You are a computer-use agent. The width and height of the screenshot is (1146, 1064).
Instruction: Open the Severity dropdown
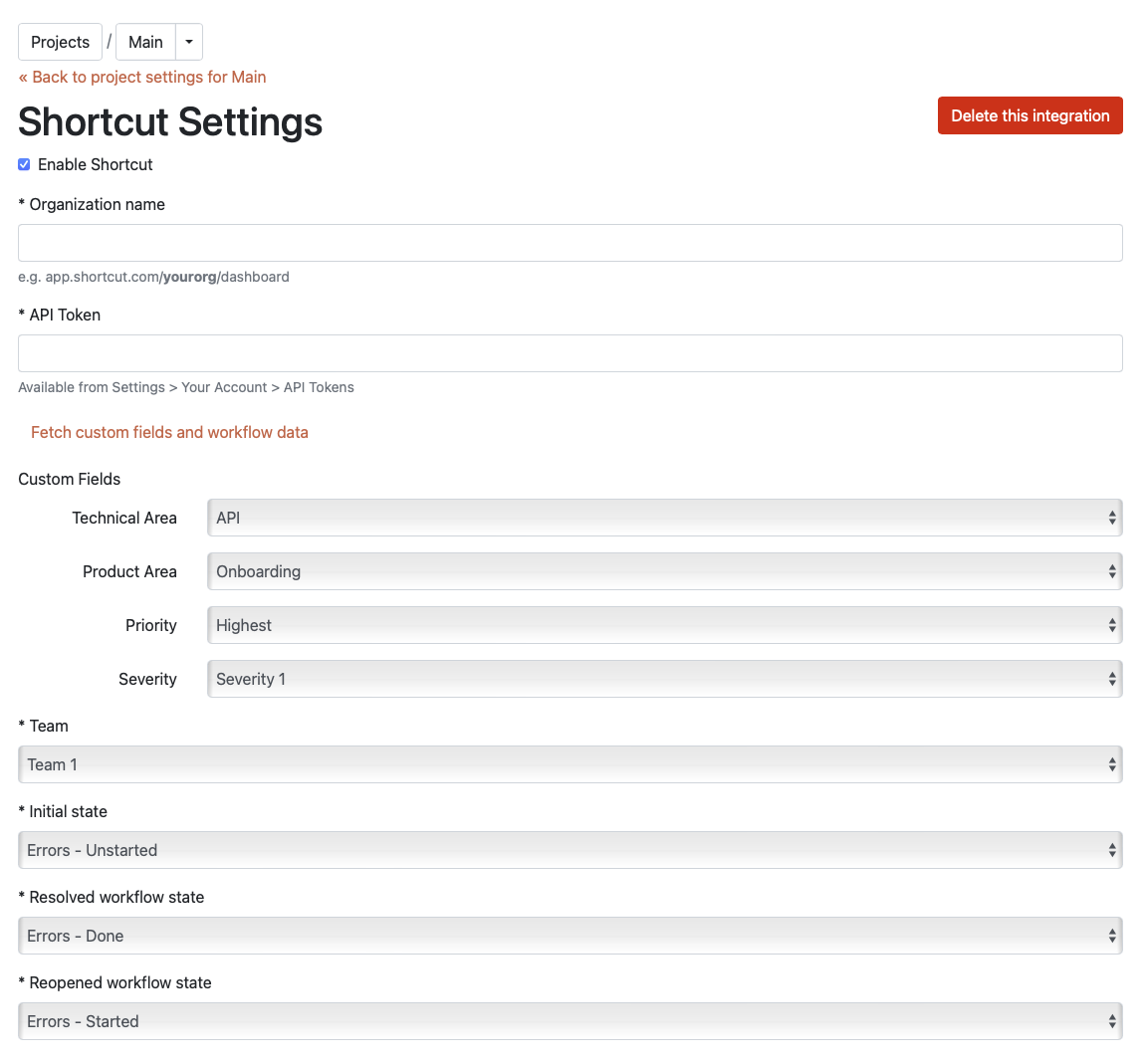[x=664, y=679]
